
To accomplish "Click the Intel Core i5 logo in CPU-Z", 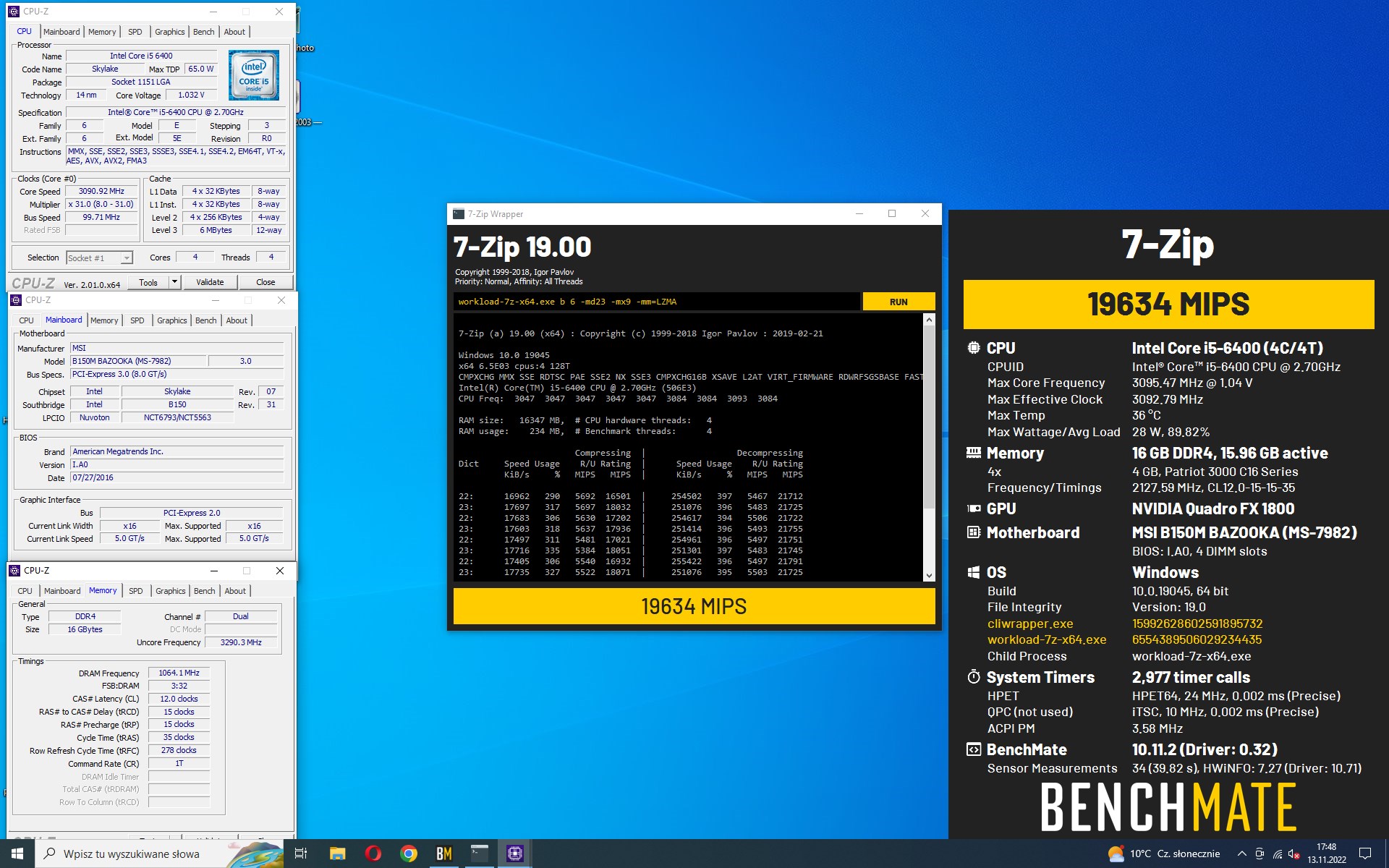I will (x=254, y=75).
